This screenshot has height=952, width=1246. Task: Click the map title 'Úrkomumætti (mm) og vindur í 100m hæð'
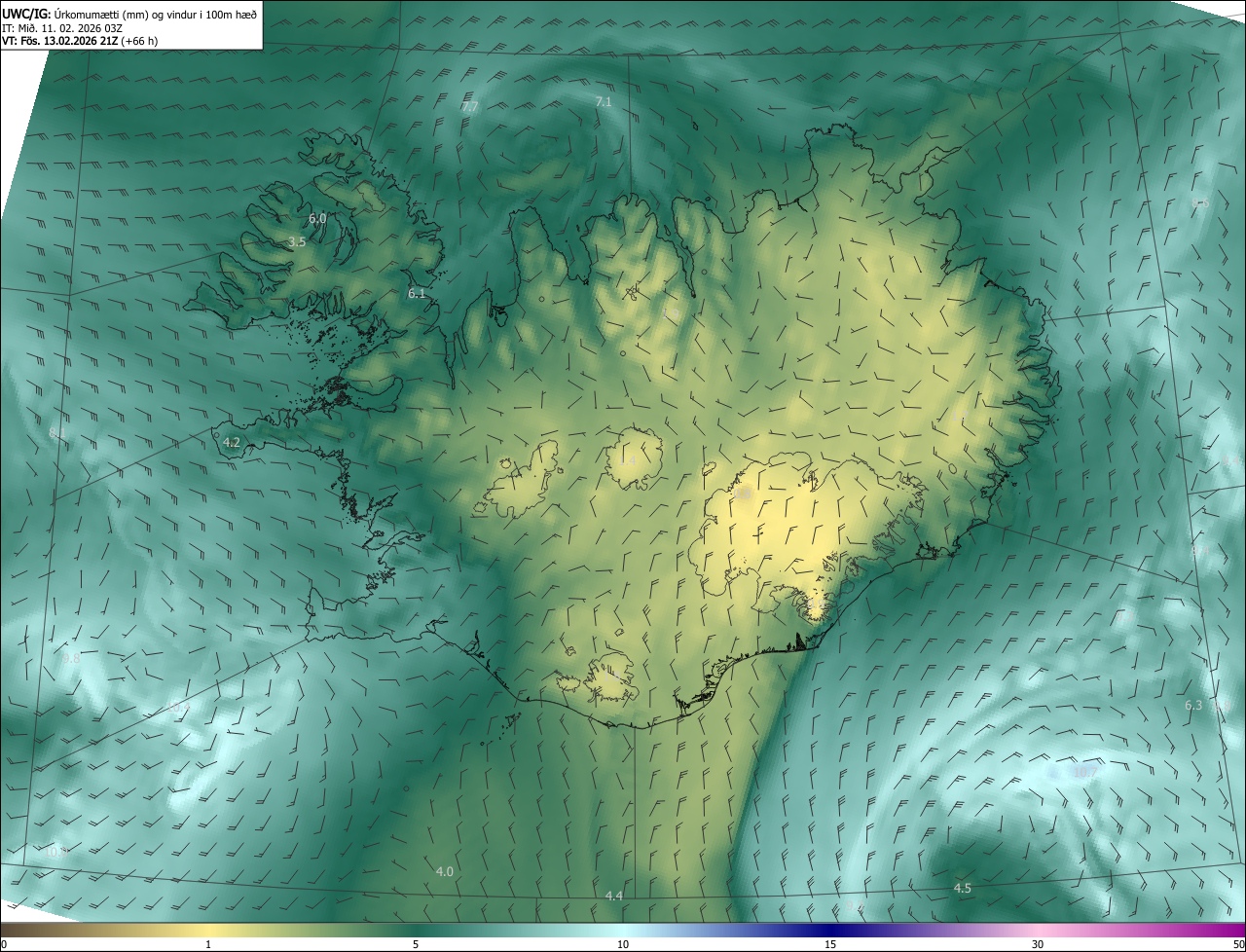pos(156,15)
